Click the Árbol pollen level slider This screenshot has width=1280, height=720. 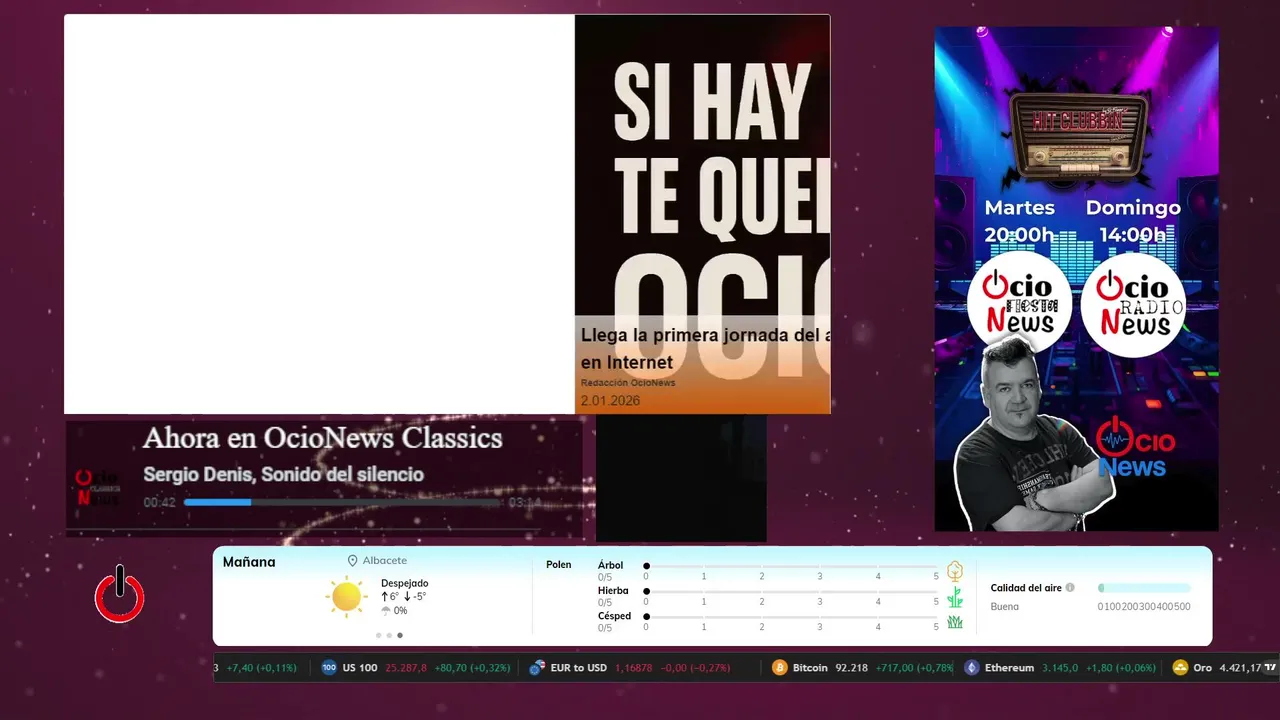[792, 566]
